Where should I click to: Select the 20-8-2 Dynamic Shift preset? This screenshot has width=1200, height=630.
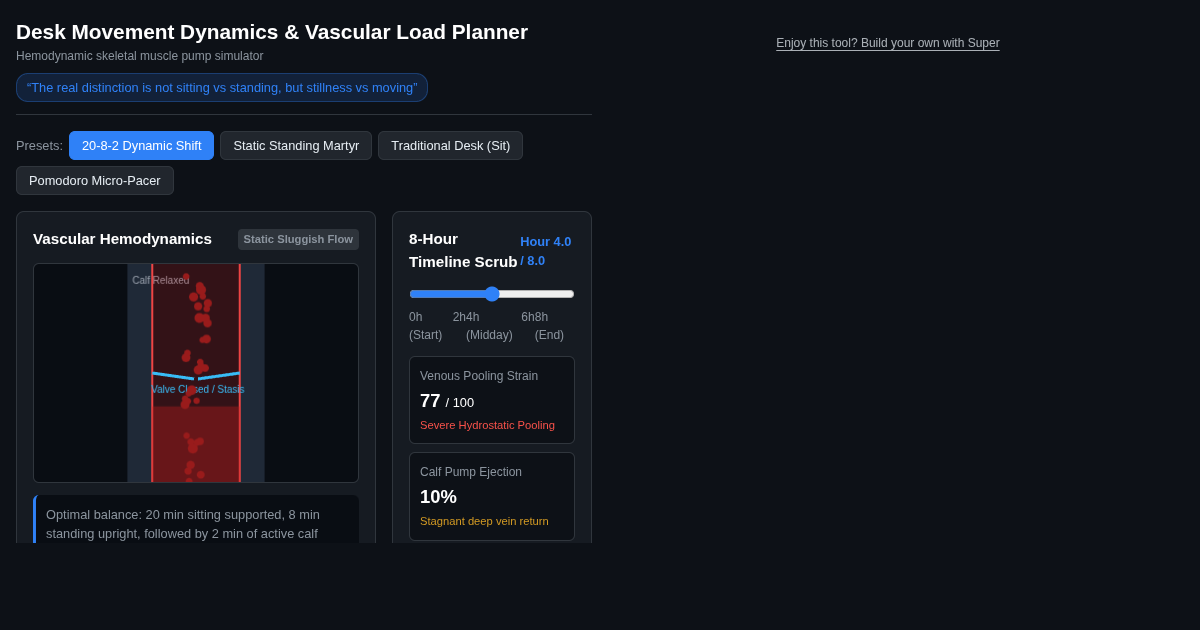coord(141,145)
